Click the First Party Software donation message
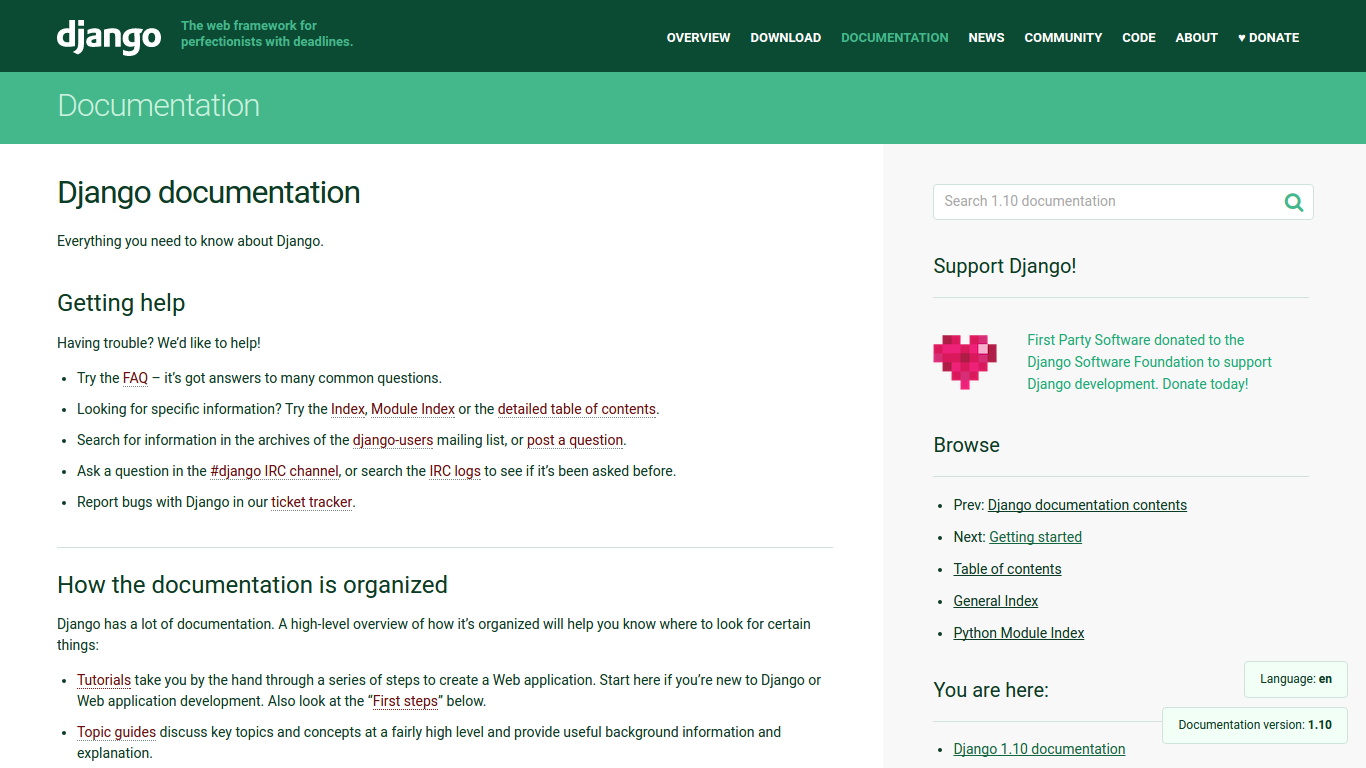 [x=1150, y=362]
